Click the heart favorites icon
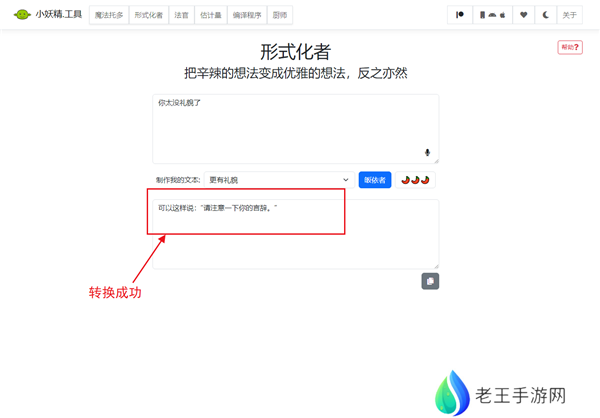The image size is (600, 418). pos(523,15)
